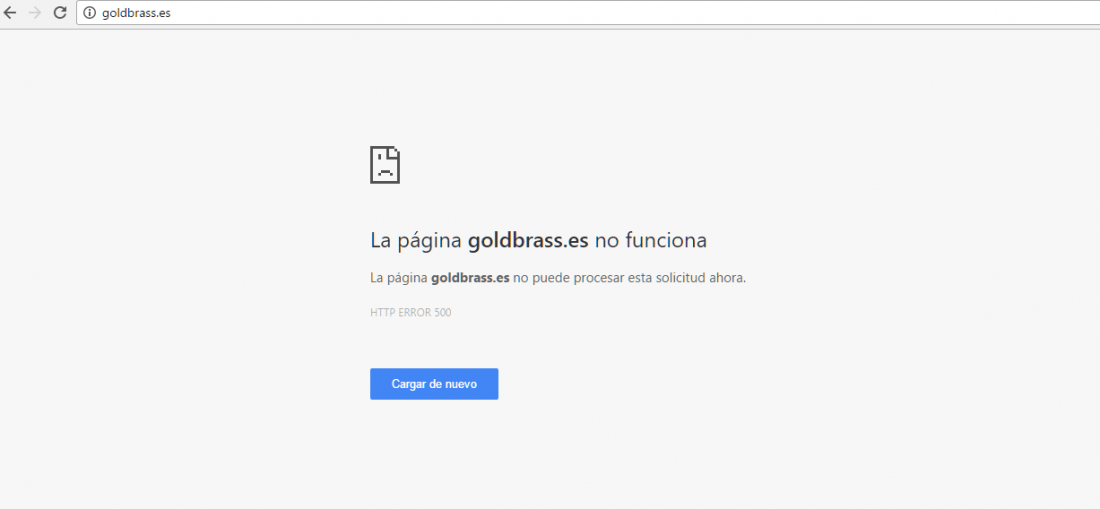This screenshot has height=509, width=1100.
Task: Reload the page with the refresh icon
Action: click(x=60, y=13)
